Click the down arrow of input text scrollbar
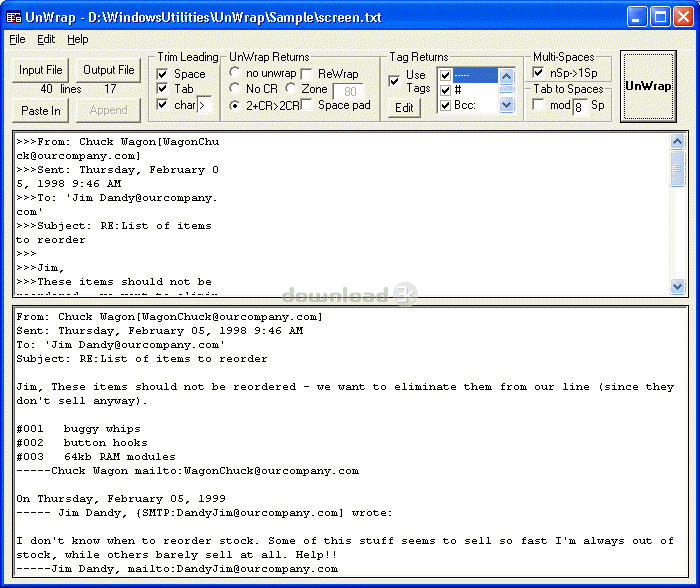The height and width of the screenshot is (588, 700). tap(678, 286)
